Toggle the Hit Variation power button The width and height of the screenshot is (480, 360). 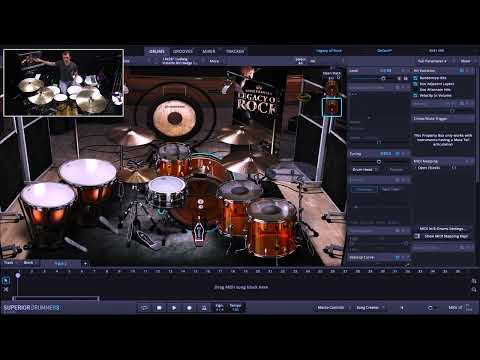(x=462, y=71)
